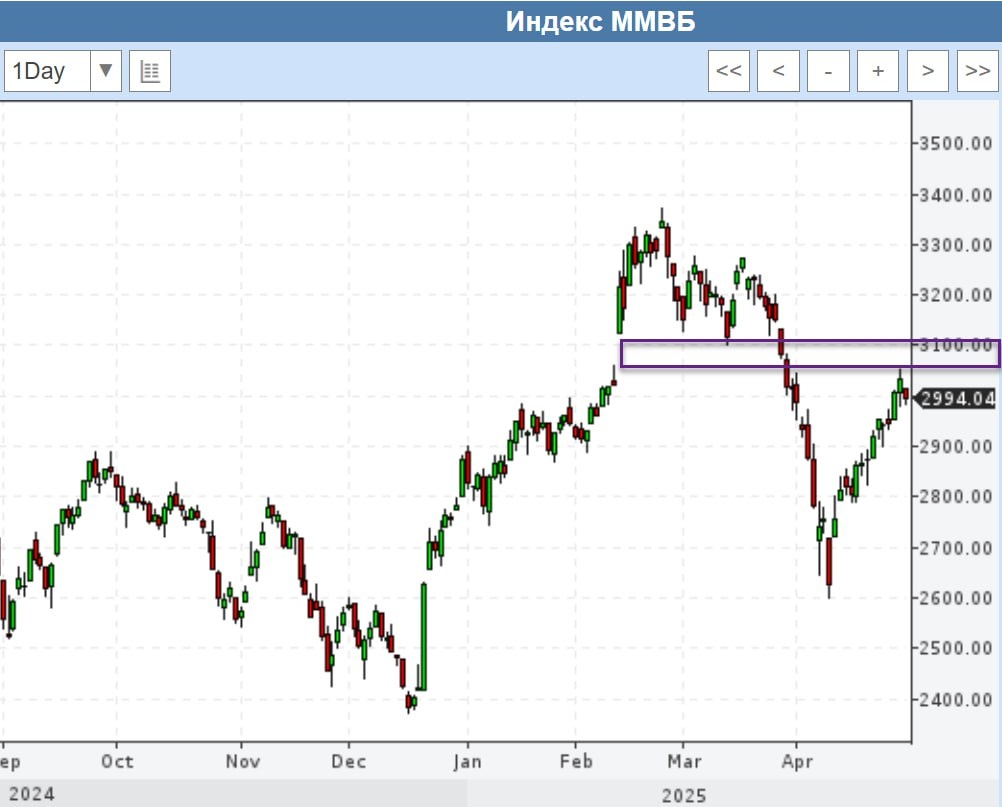Click the 3200.00 price axis label
The image size is (1002, 807).
click(955, 295)
